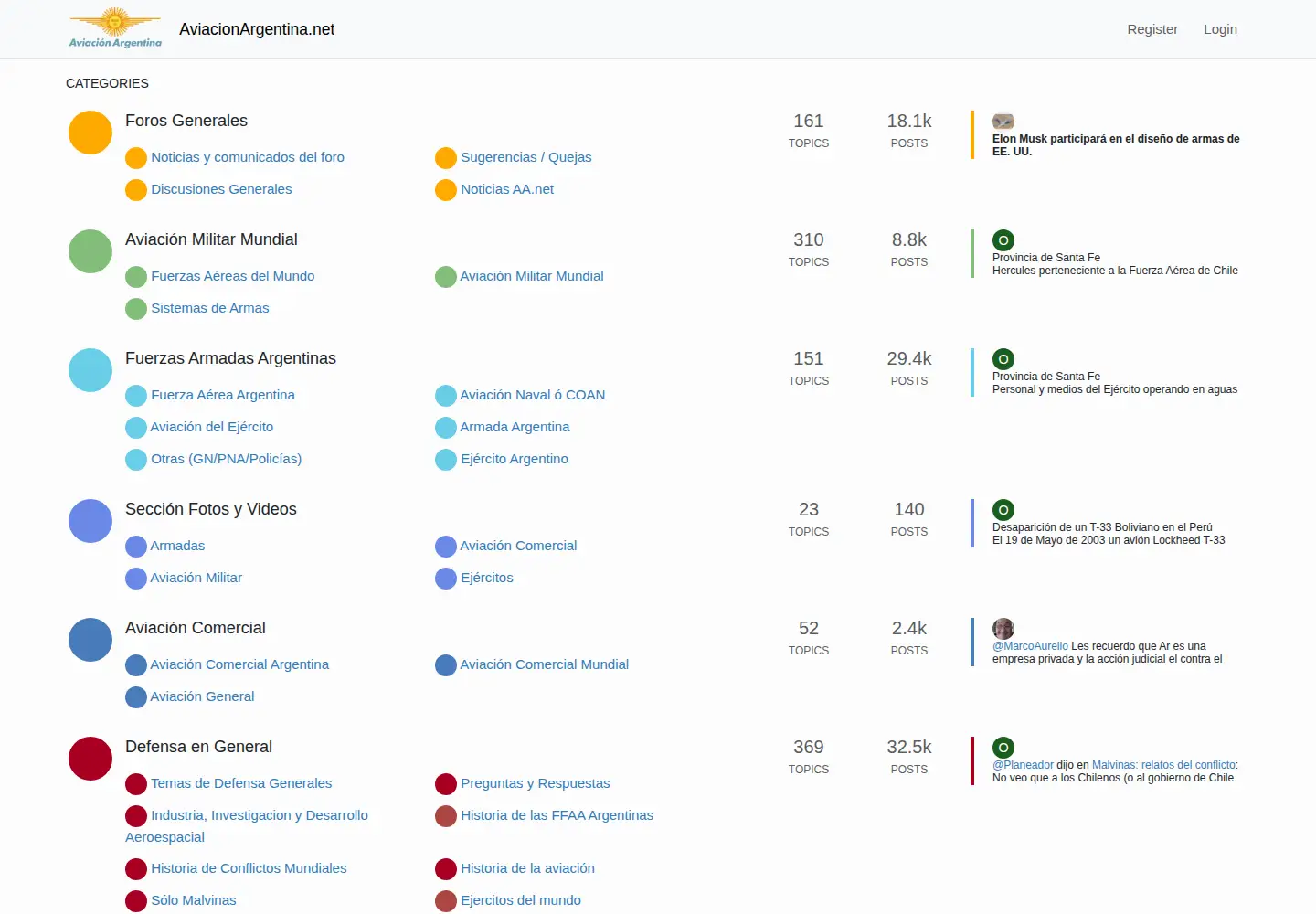The height and width of the screenshot is (914, 1316).
Task: Open the Login page
Action: (1220, 29)
